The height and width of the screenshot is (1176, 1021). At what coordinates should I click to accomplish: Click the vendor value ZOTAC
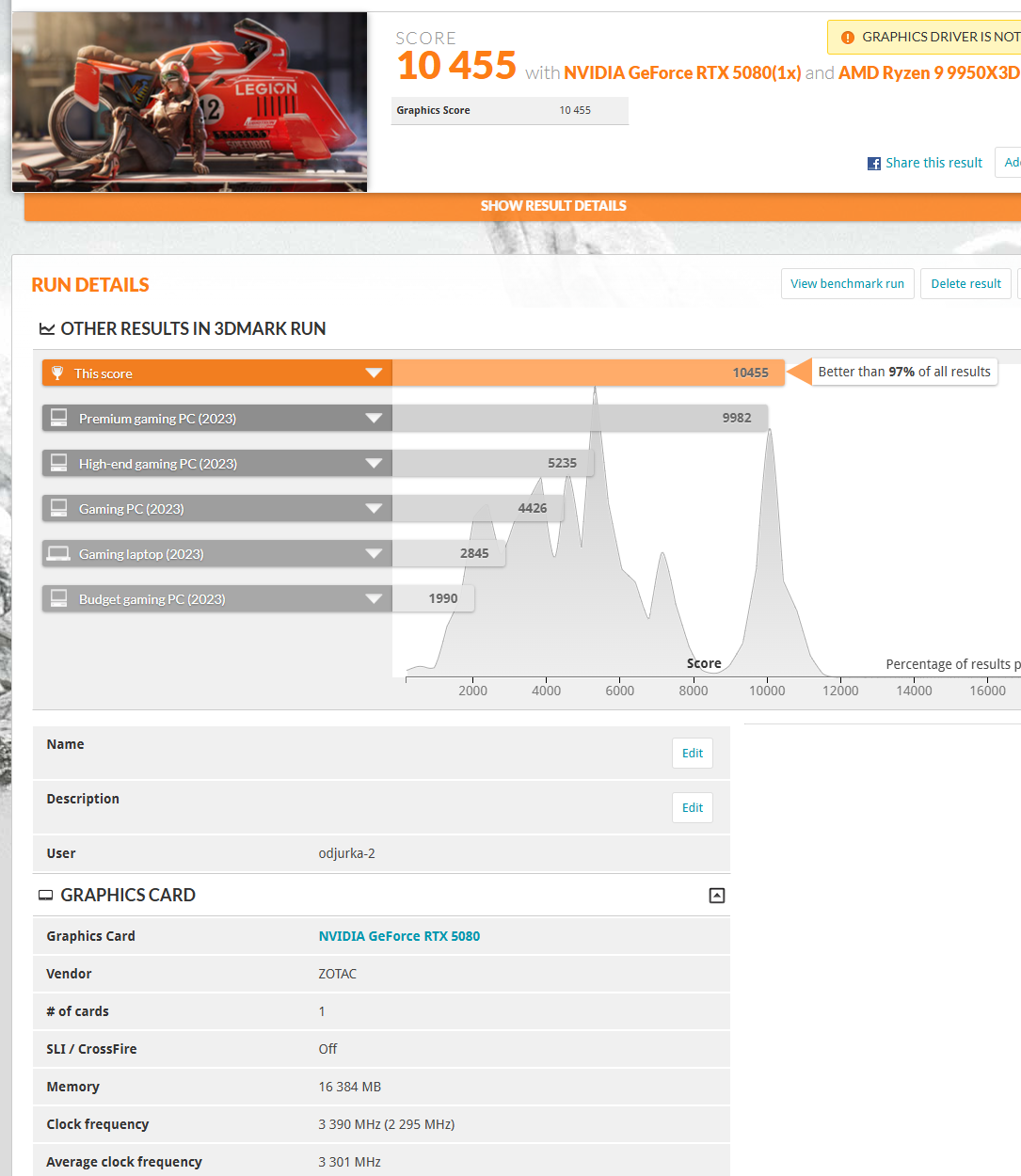coord(337,974)
